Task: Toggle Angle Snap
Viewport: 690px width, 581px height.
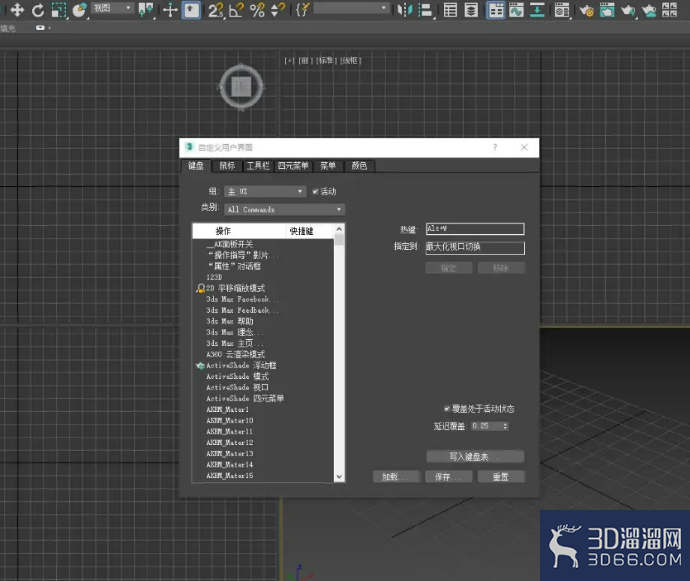Action: (236, 10)
